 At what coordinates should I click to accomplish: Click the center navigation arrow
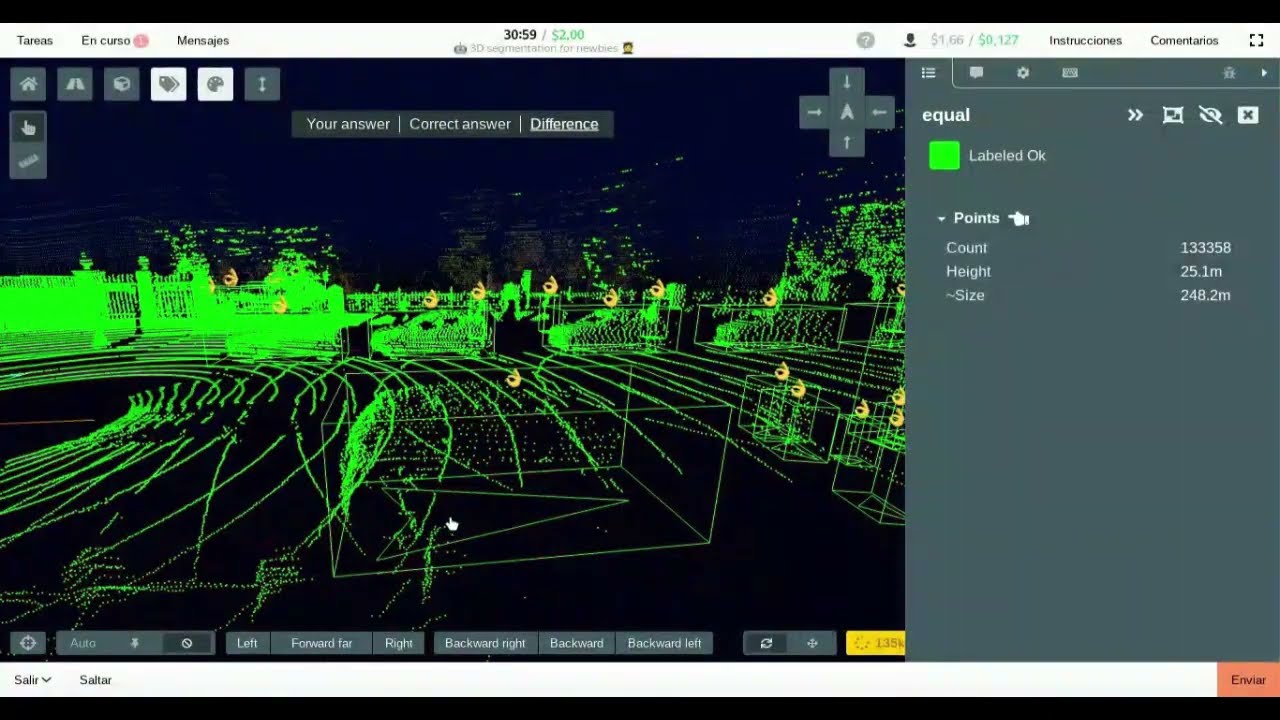point(847,112)
